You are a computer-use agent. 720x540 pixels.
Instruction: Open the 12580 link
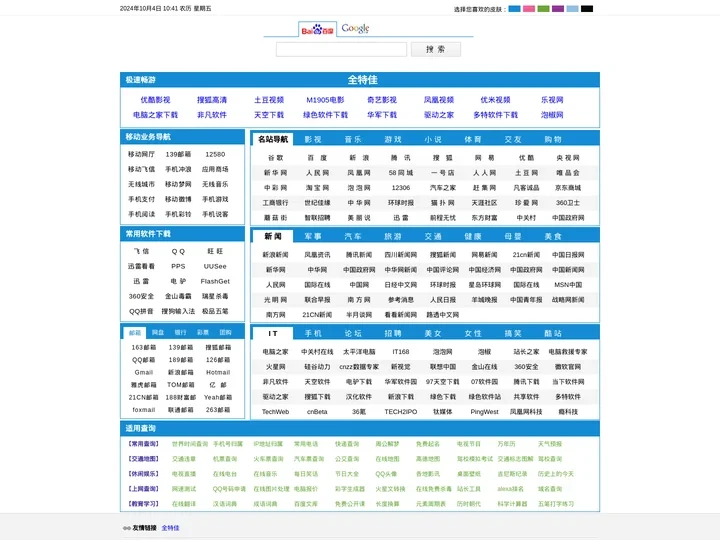215,154
